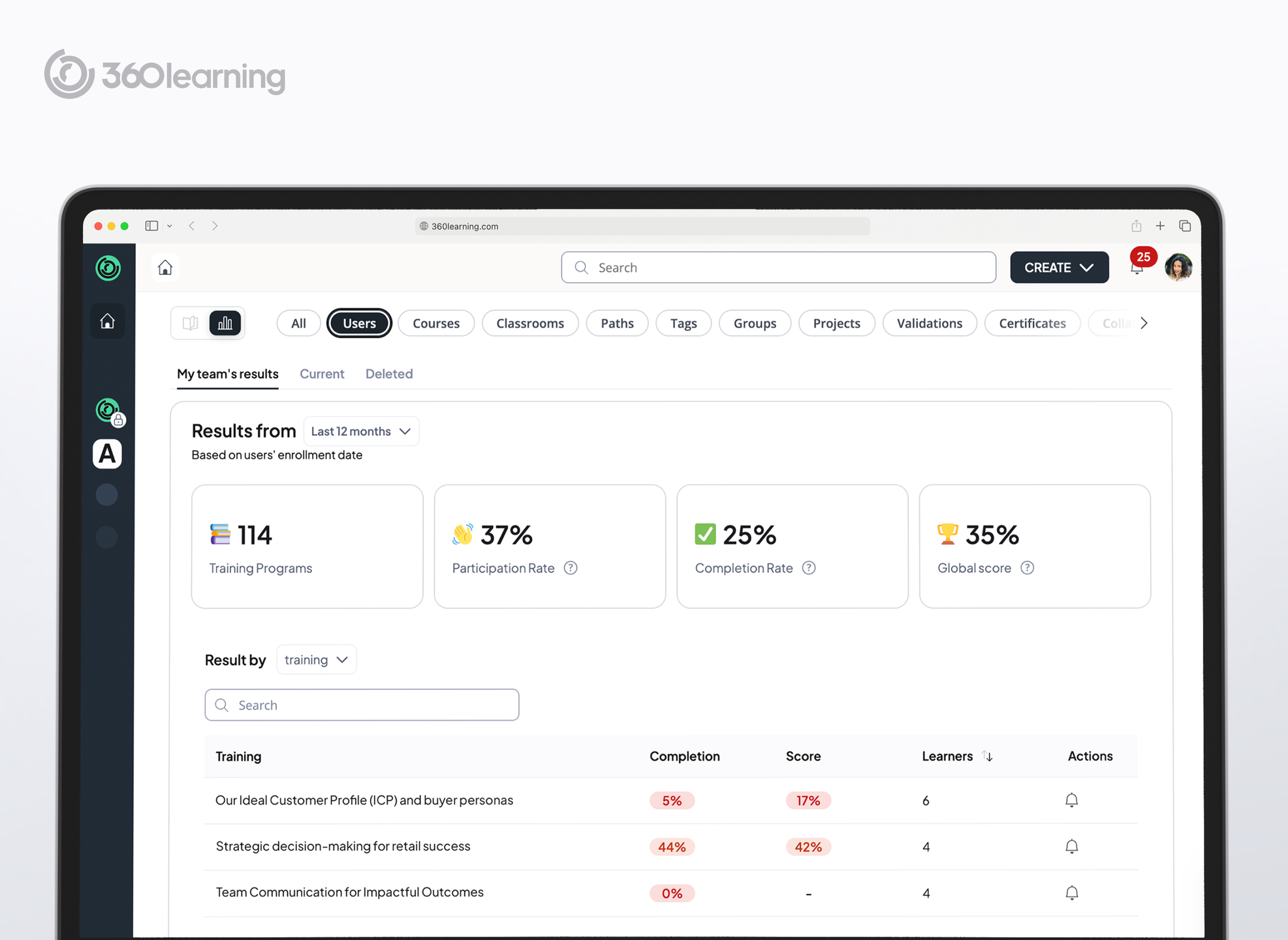Open the locked 360Learning workspace icon
The height and width of the screenshot is (940, 1288).
(x=108, y=411)
